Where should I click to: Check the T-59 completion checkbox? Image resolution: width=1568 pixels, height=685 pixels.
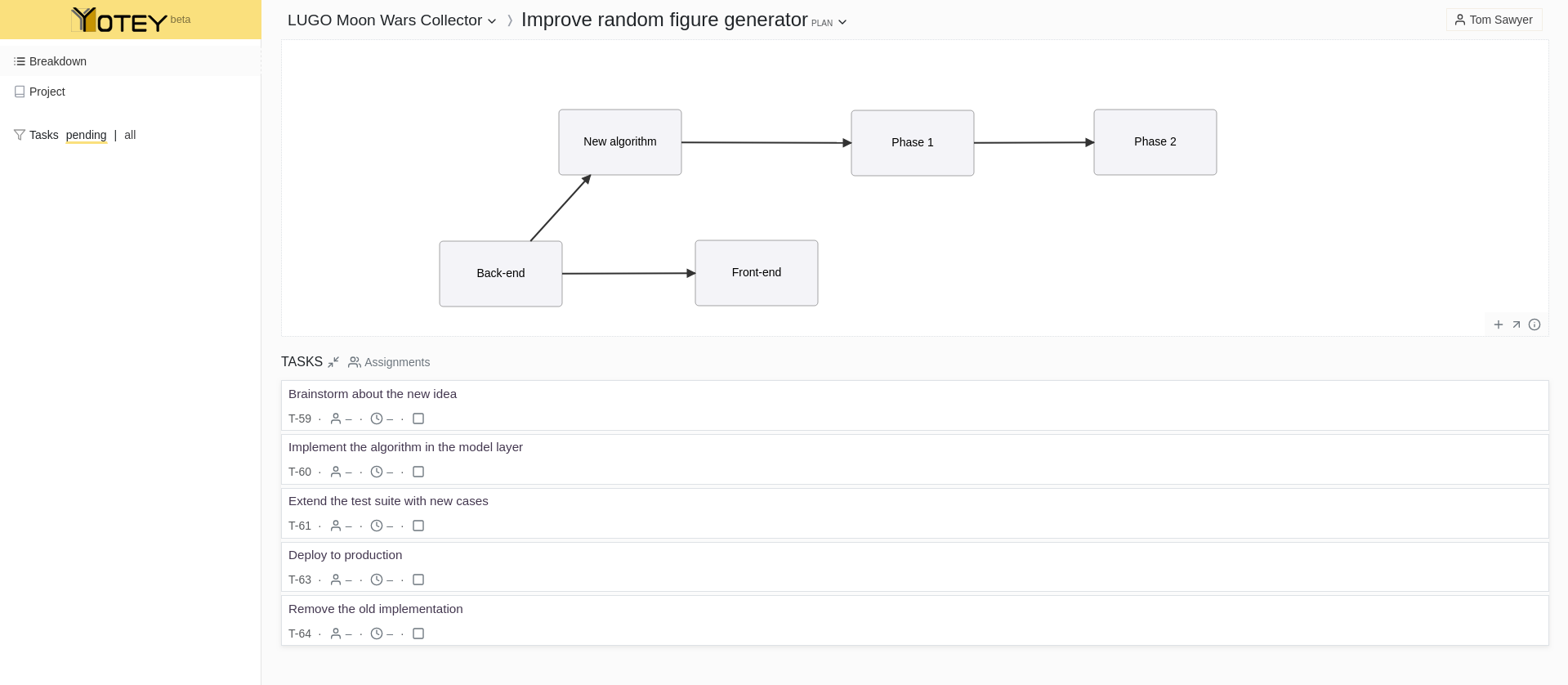(418, 419)
